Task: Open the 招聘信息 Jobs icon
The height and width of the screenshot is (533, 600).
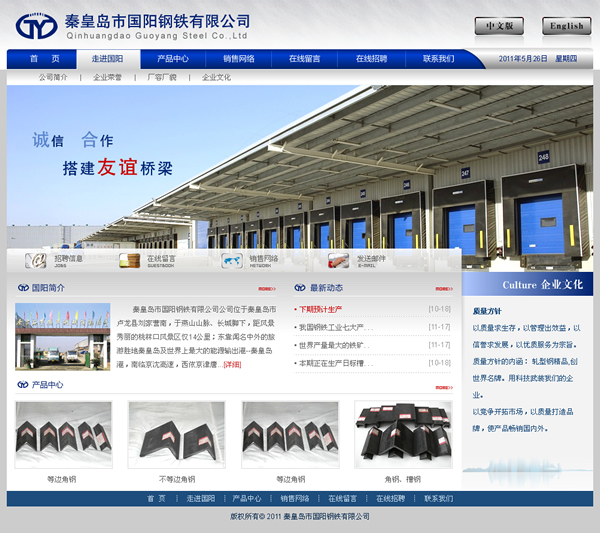Action: click(x=37, y=260)
